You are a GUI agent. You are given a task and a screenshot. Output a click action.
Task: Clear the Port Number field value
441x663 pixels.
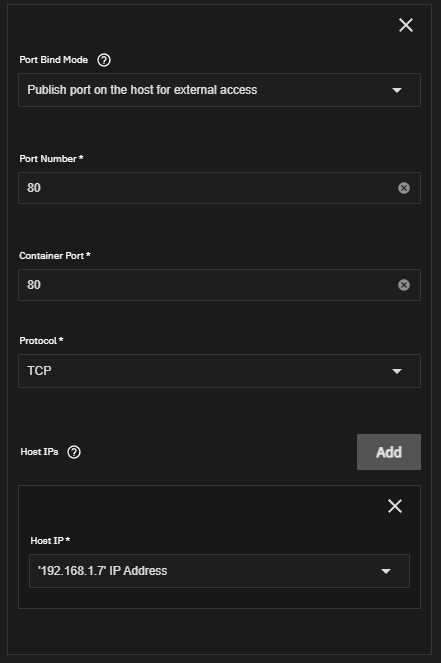[x=404, y=188]
